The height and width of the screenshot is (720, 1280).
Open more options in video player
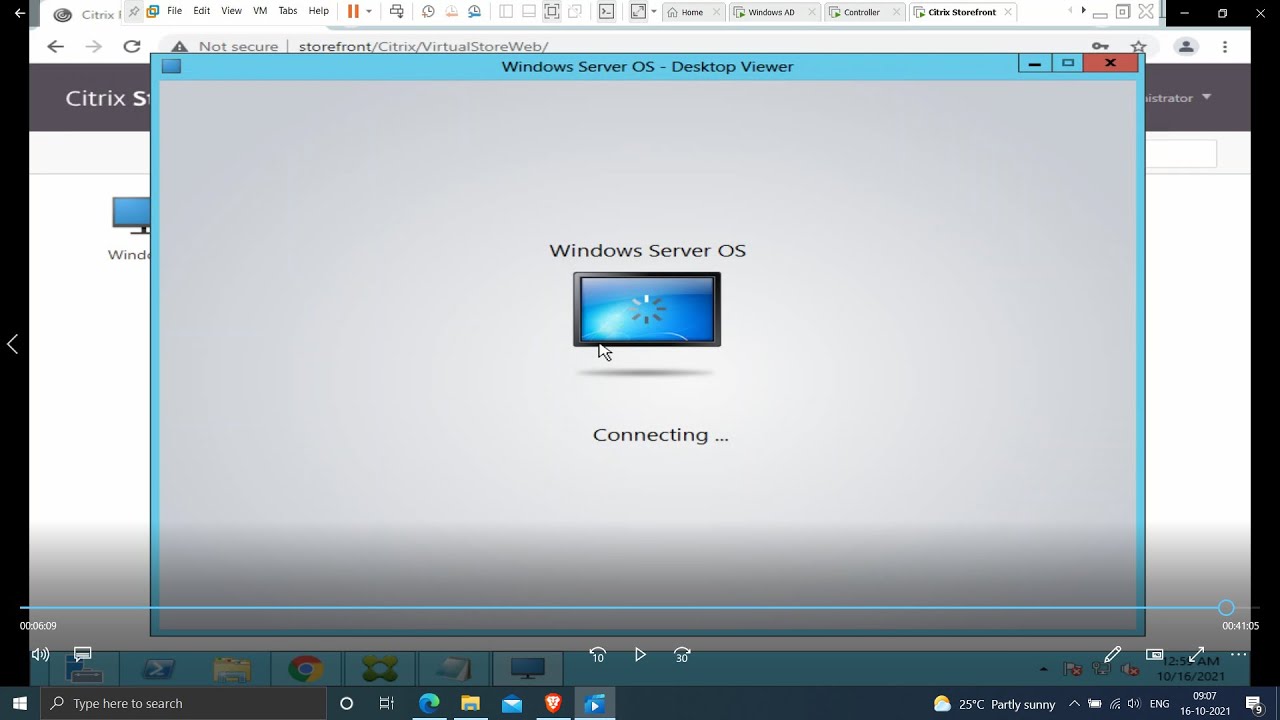click(x=1238, y=654)
